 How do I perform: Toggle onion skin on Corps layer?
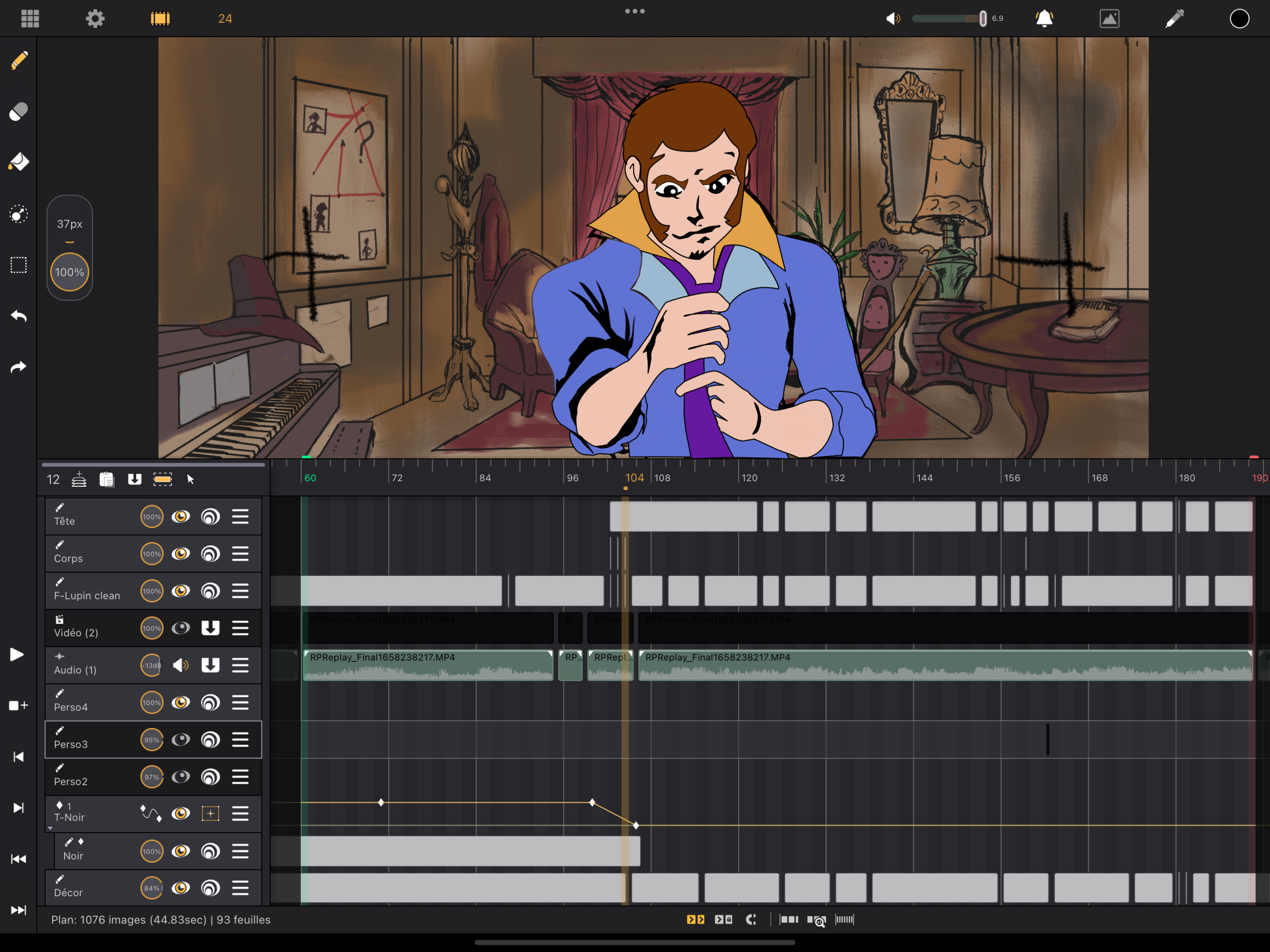[x=211, y=554]
